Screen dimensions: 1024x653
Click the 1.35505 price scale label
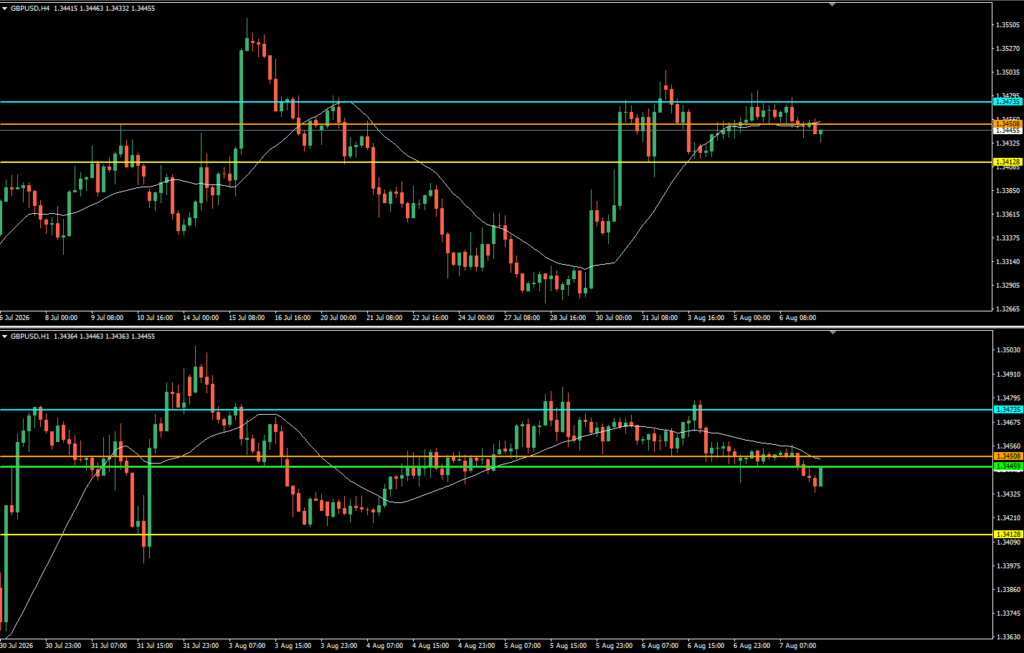[x=1008, y=25]
